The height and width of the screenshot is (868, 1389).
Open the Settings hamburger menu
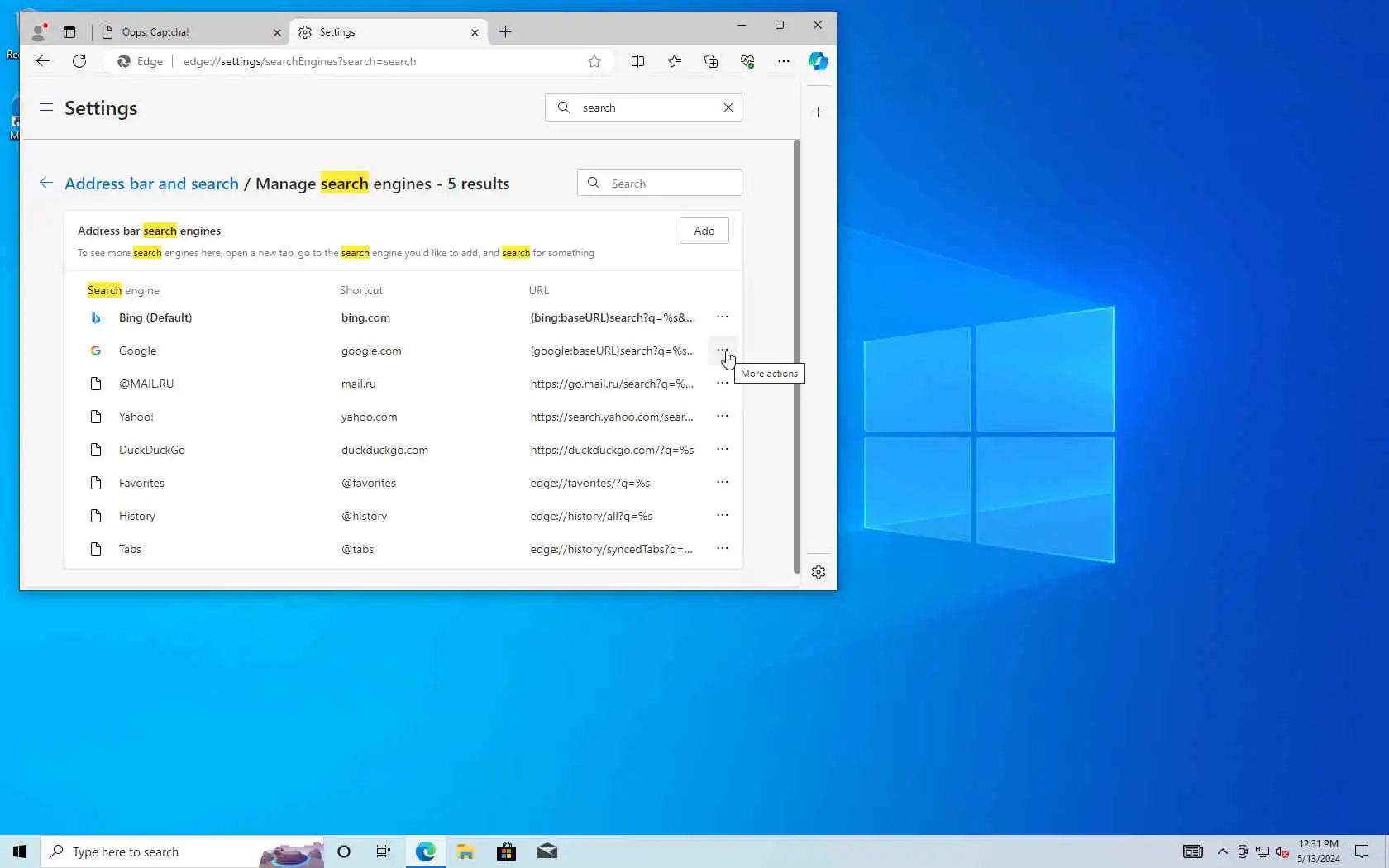coord(46,107)
